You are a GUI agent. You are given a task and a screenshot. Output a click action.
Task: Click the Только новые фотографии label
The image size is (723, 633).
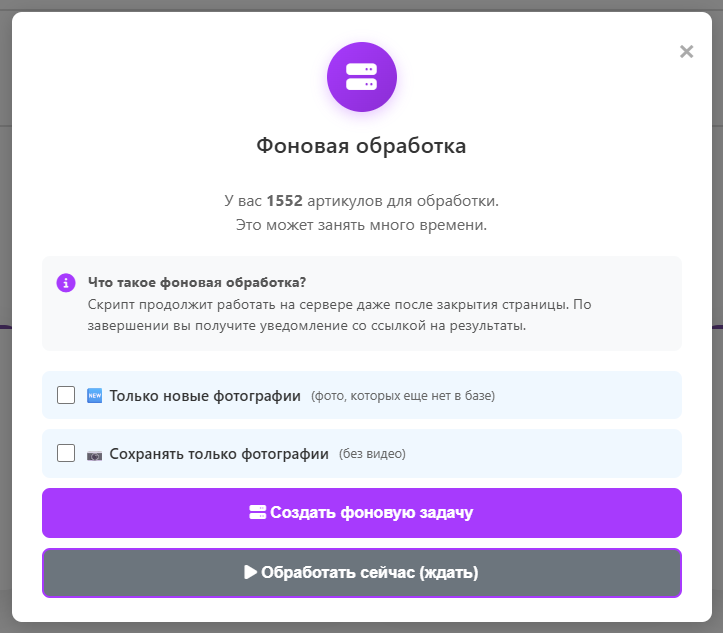tap(205, 396)
